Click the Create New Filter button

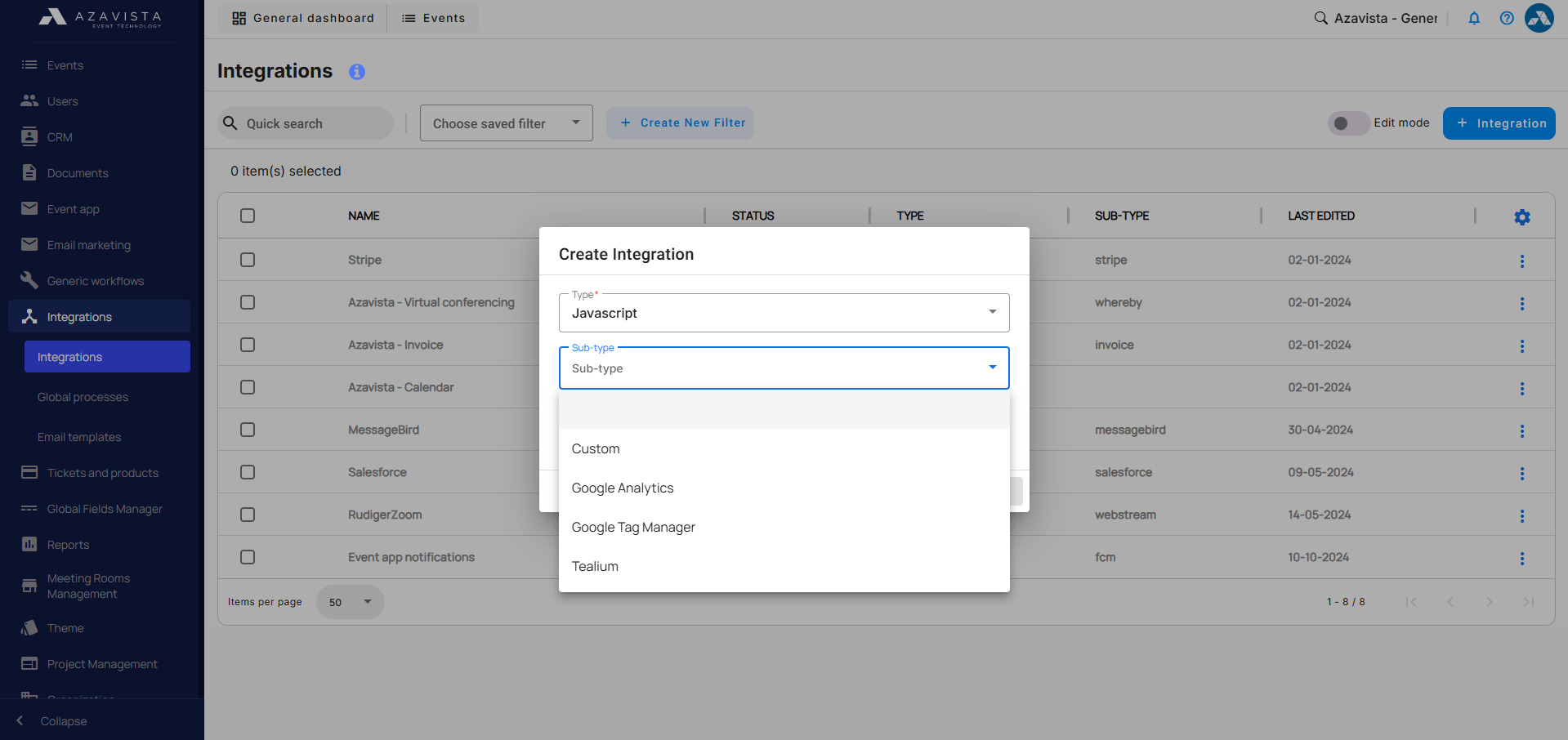coord(680,123)
